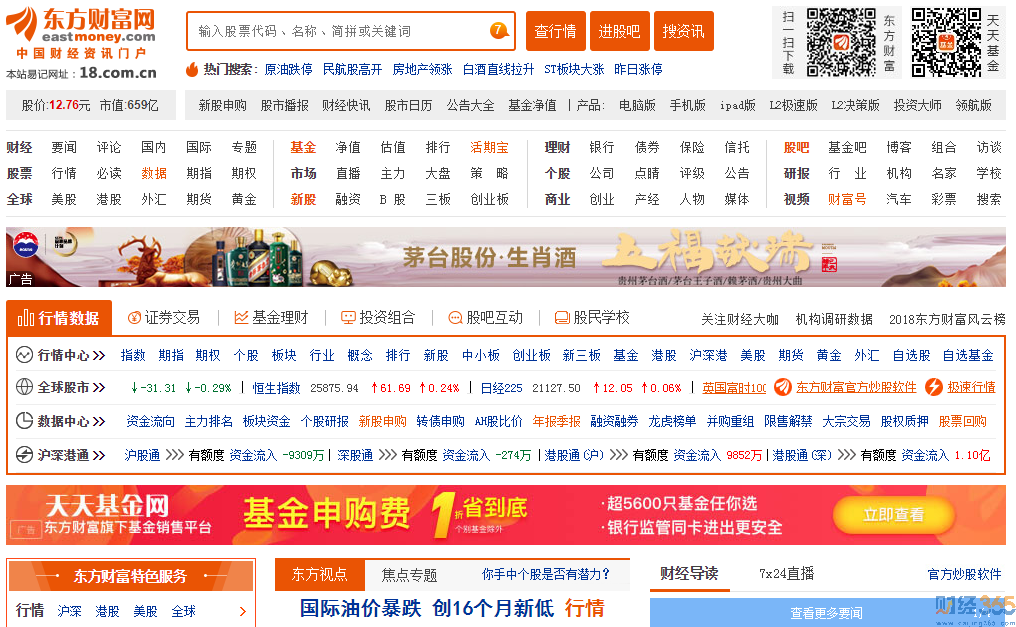Open the 基金净值 link
Viewport: 1016px width, 627px height.
tap(532, 106)
